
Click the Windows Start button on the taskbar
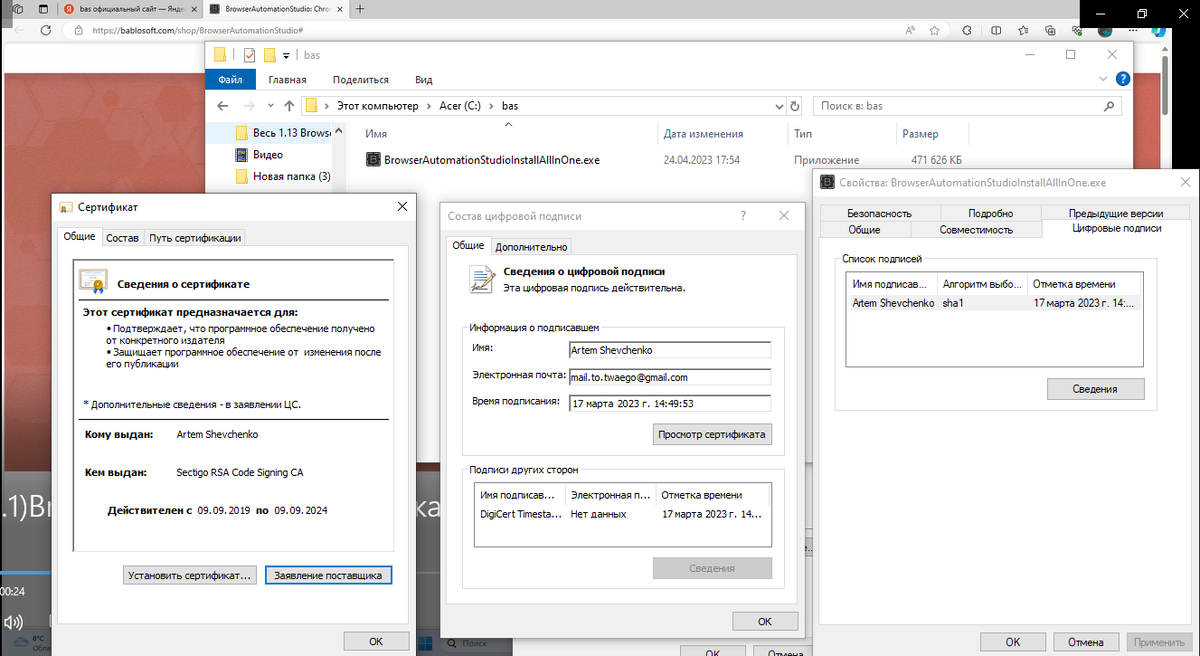427,643
